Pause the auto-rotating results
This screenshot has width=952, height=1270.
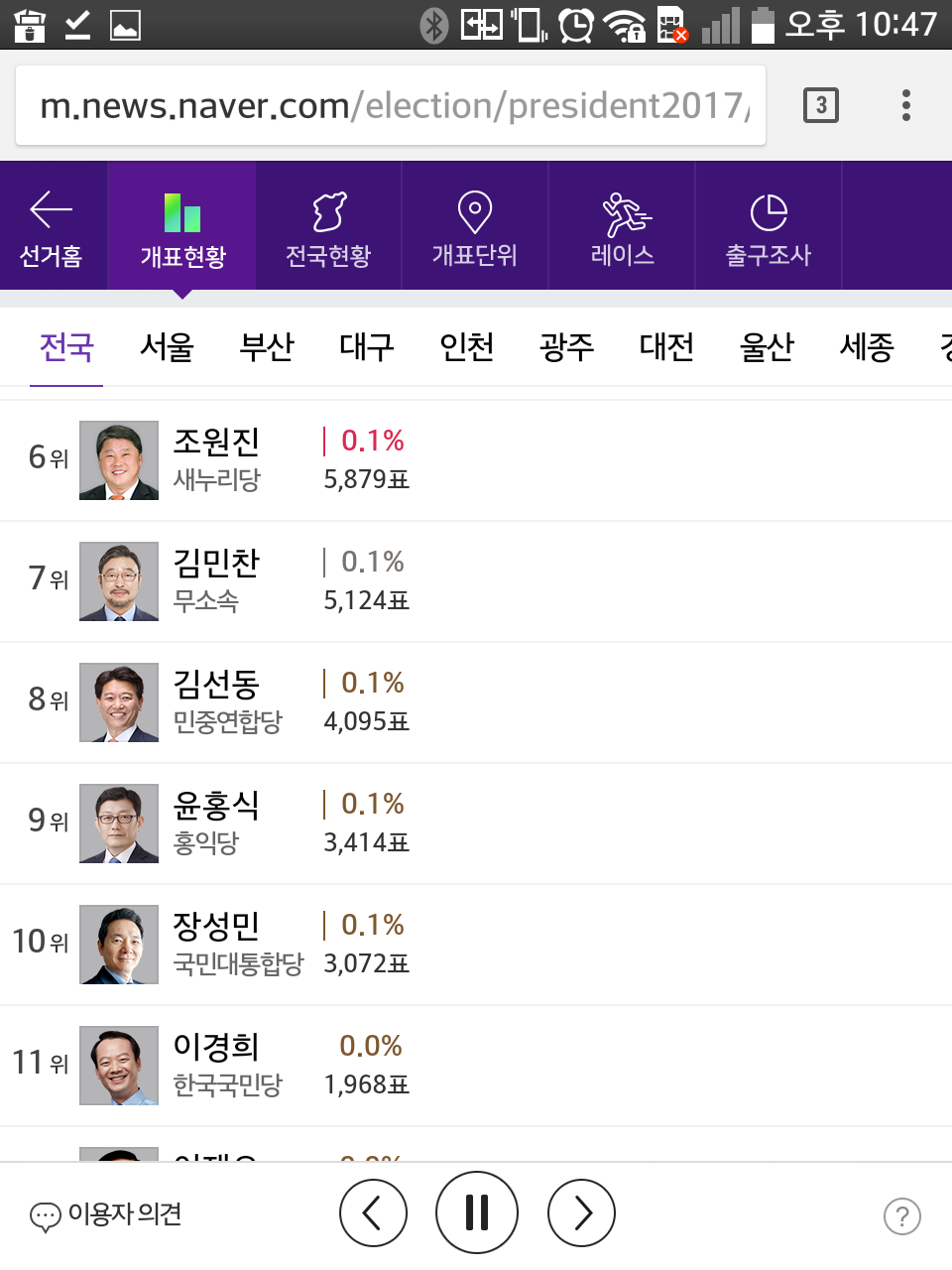477,1212
